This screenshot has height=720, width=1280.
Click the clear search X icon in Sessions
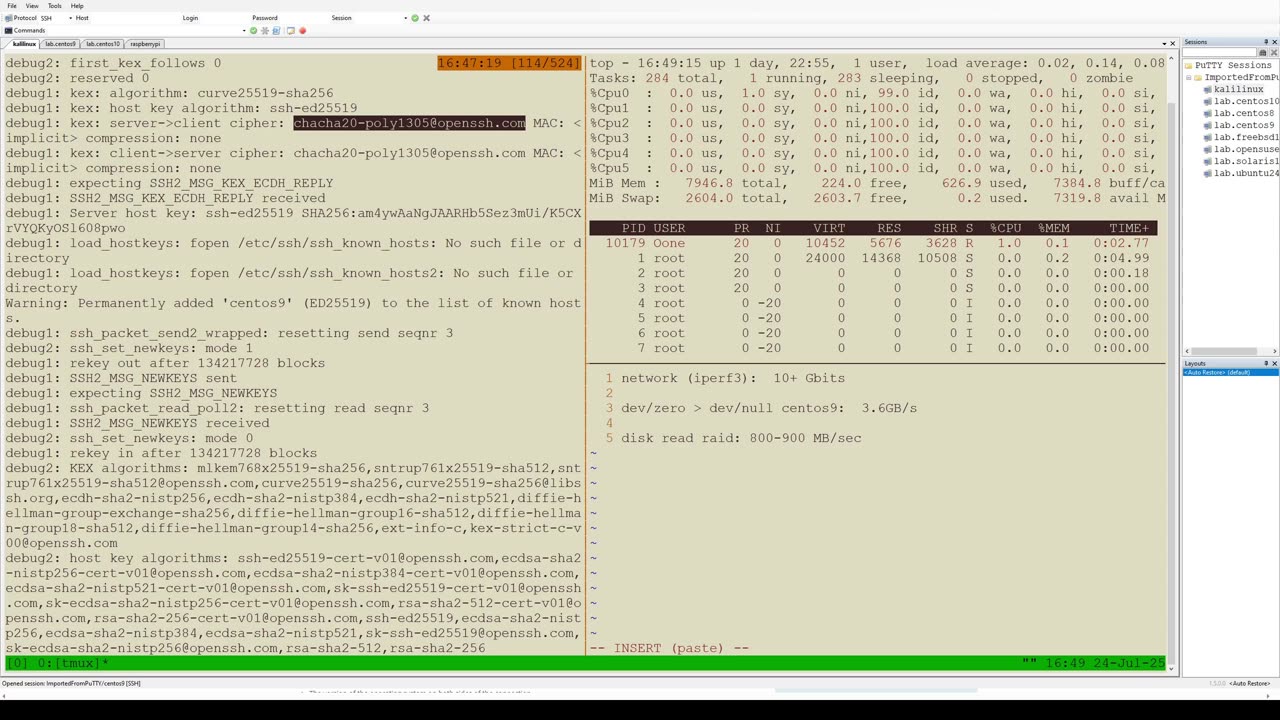[1274, 52]
